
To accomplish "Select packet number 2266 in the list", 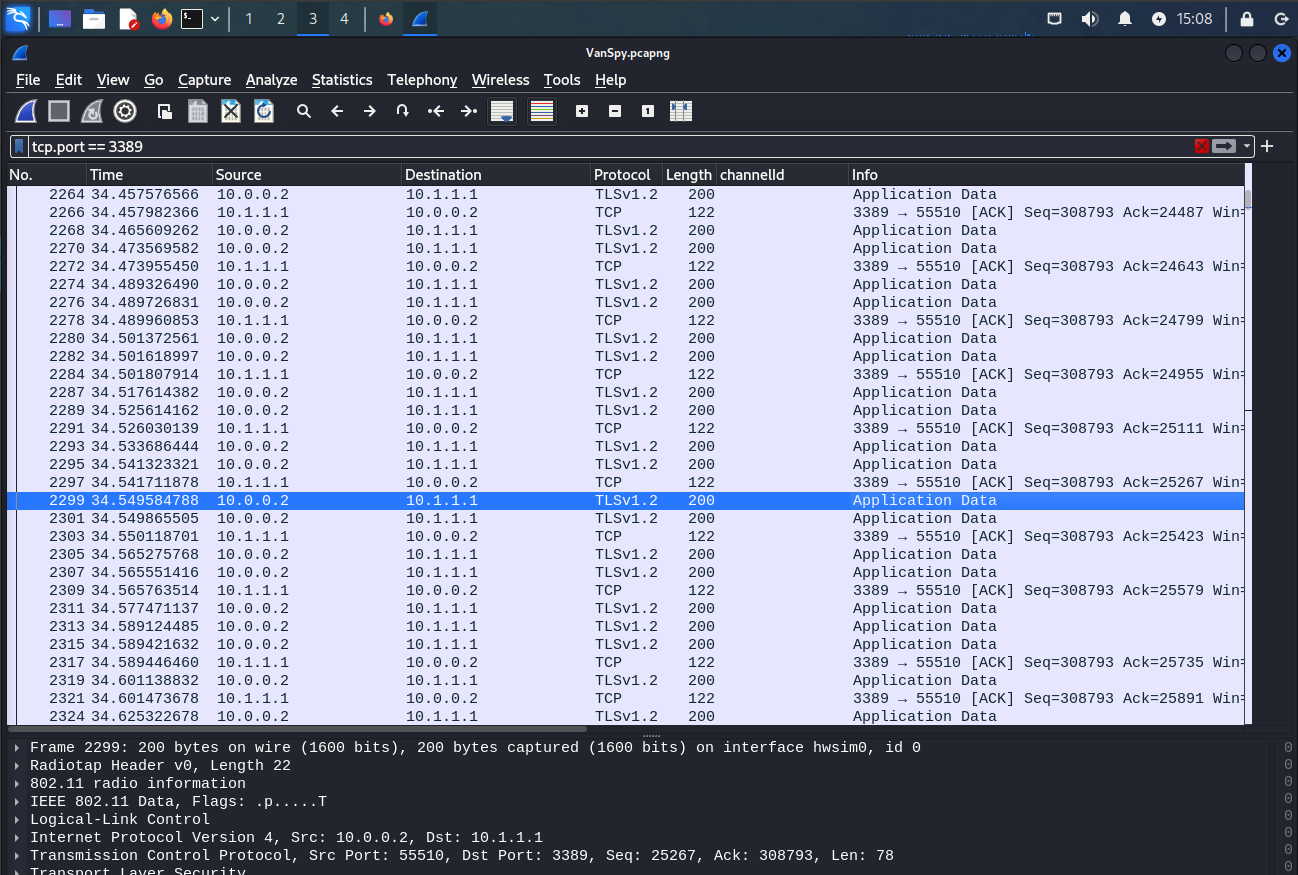I will (x=625, y=213).
